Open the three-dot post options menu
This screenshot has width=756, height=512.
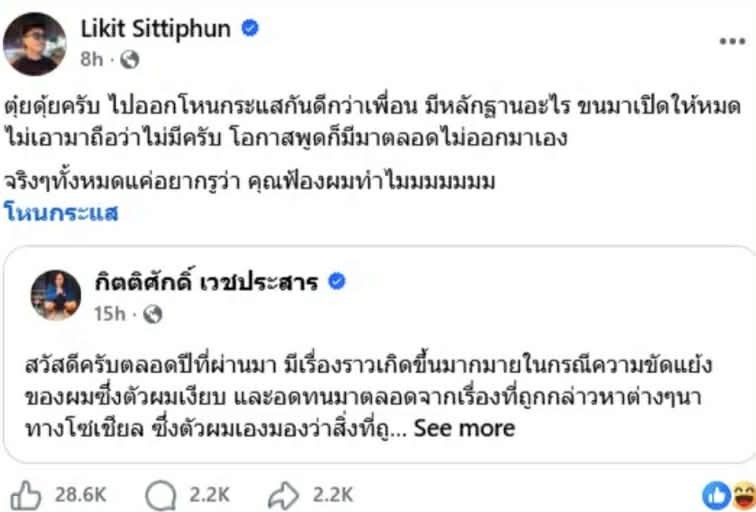click(732, 41)
